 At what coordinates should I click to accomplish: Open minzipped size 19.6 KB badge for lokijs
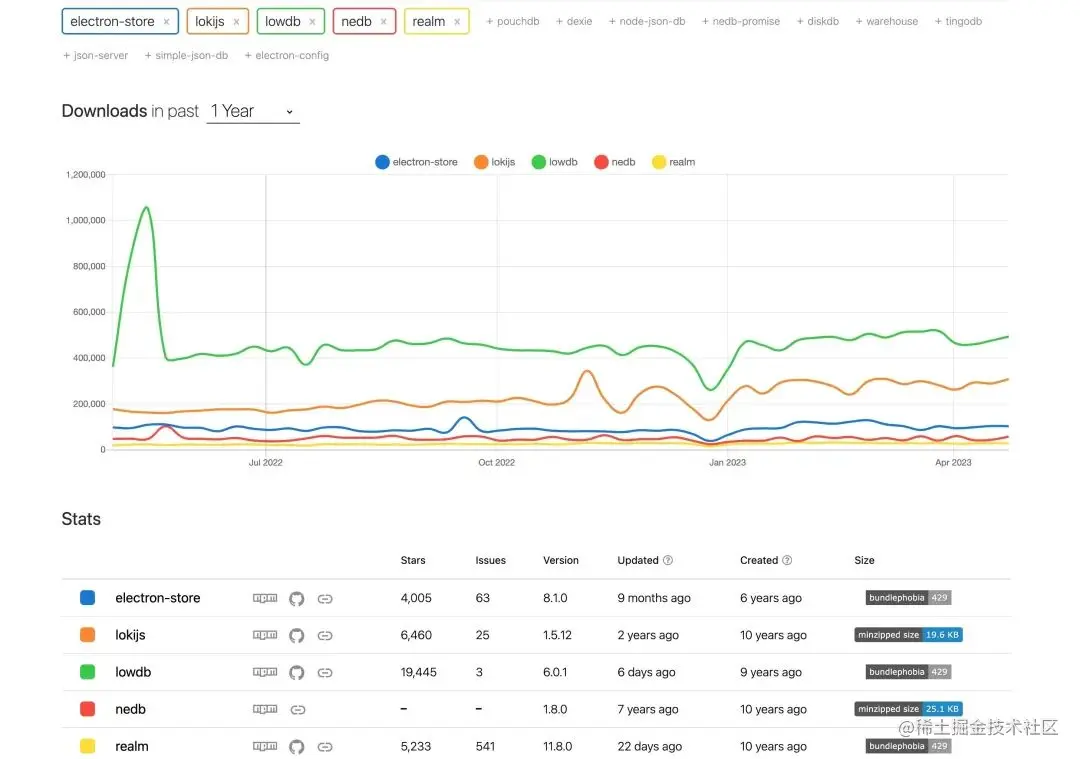(908, 635)
